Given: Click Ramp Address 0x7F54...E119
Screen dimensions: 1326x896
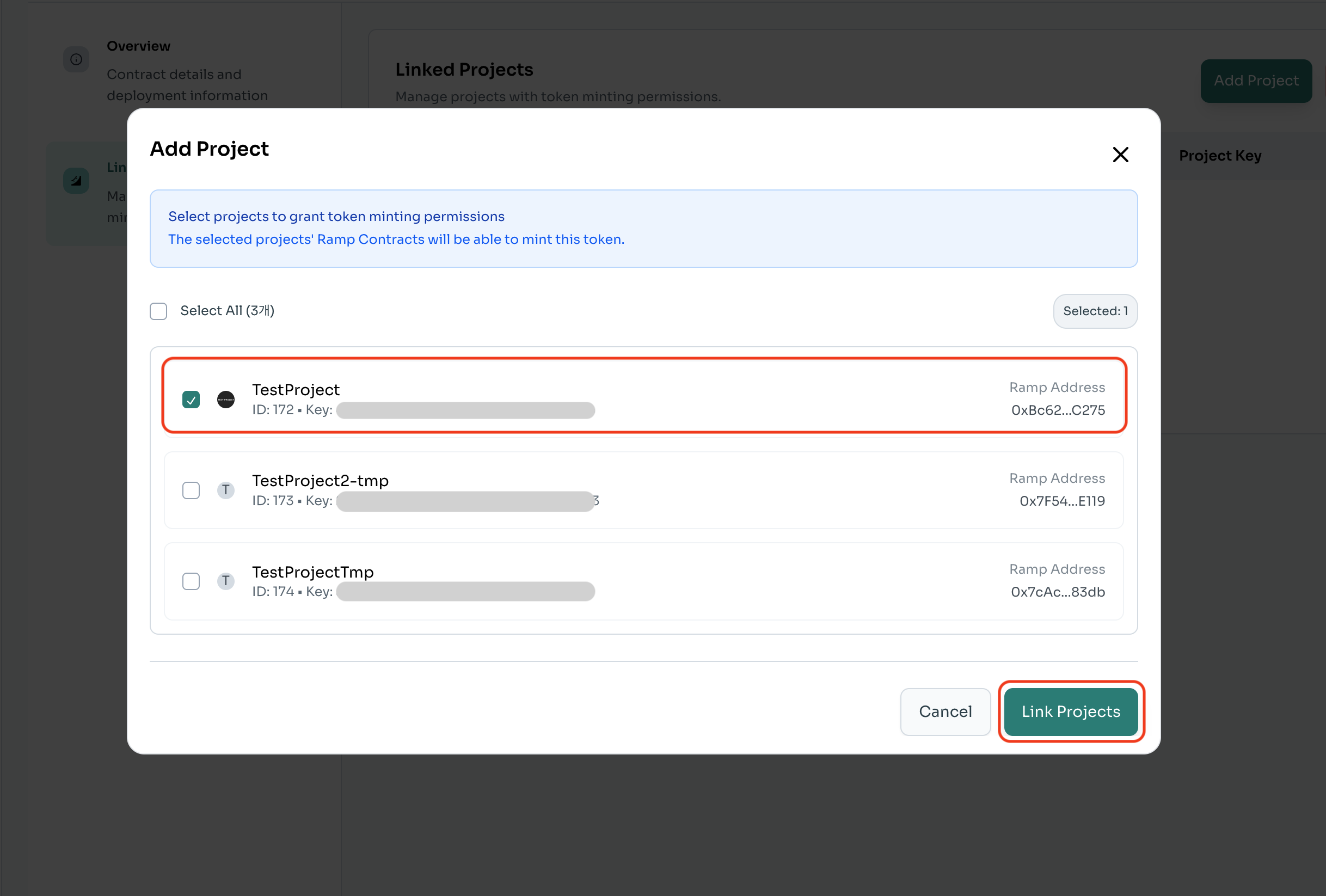Looking at the screenshot, I should 1062,501.
